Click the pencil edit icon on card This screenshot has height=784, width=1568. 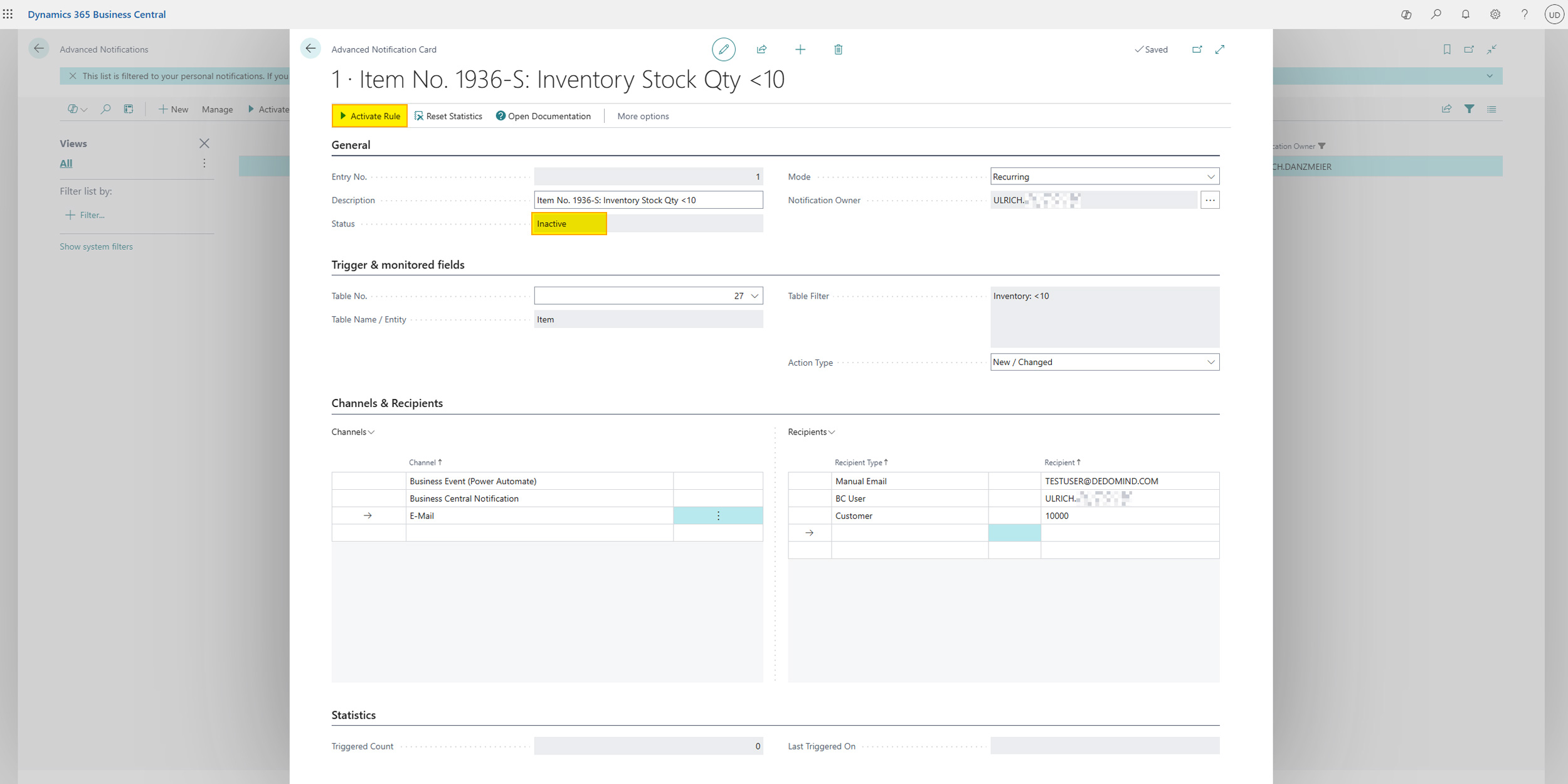click(723, 50)
